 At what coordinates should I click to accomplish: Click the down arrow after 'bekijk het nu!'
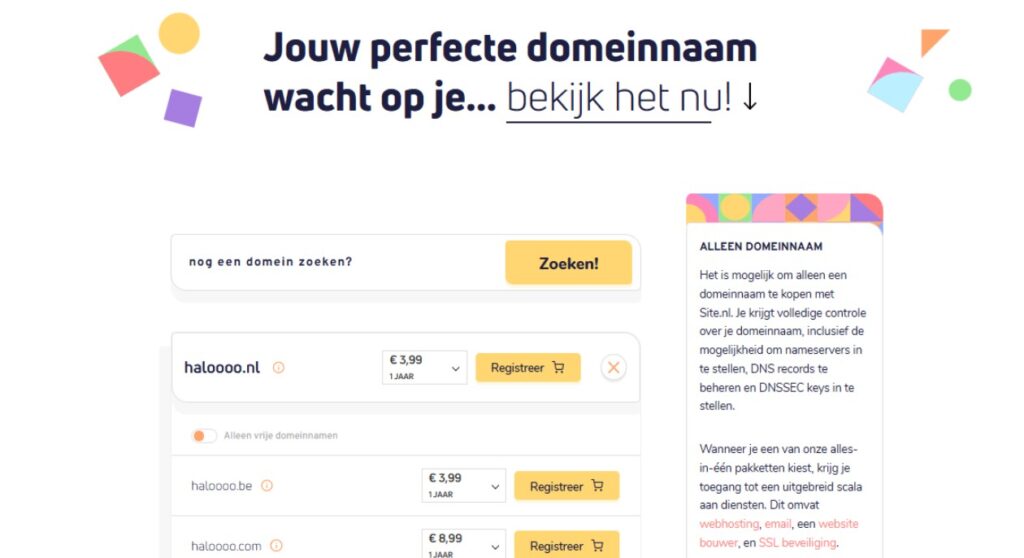coord(750,97)
